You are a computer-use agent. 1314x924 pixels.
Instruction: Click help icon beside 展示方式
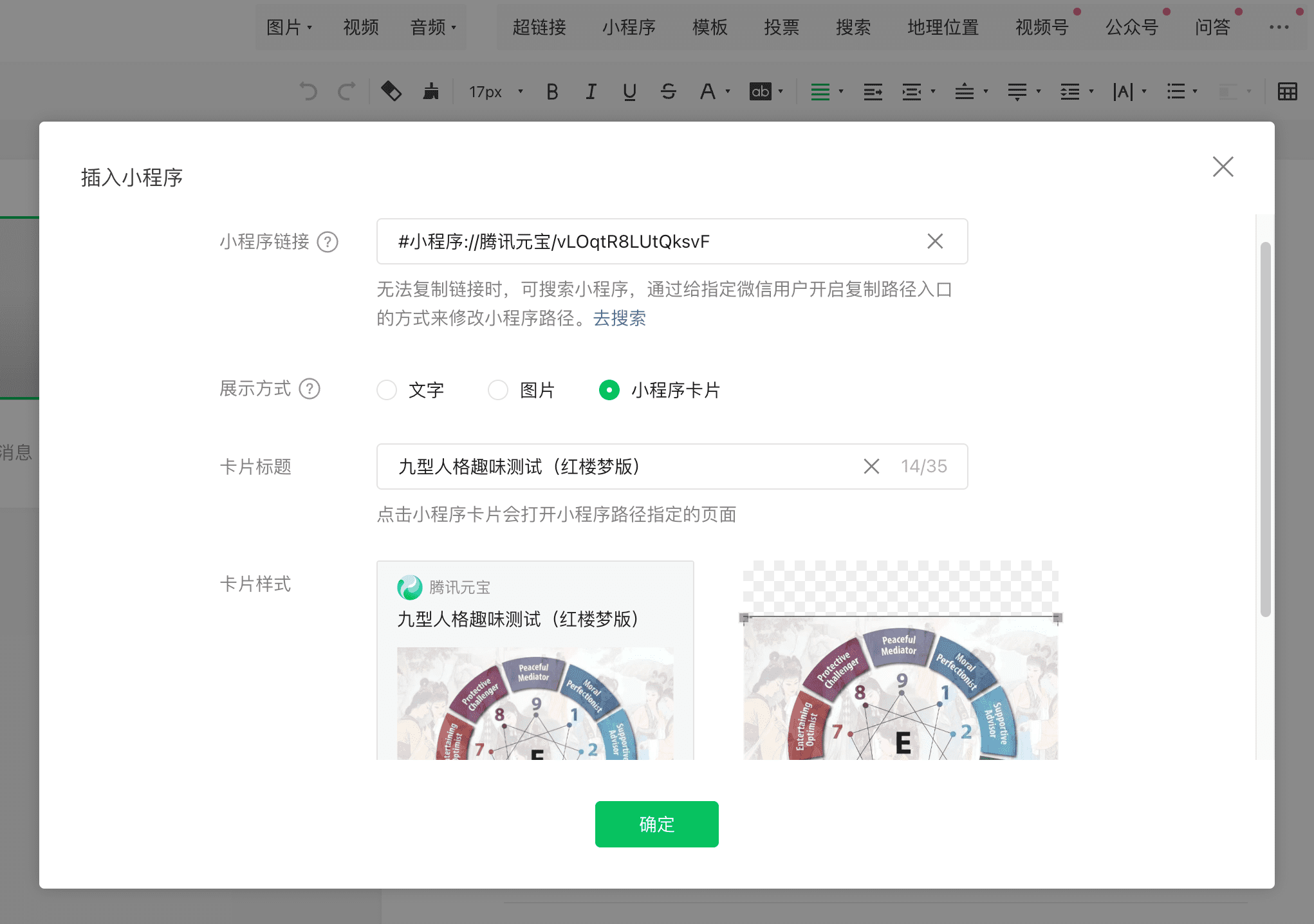point(310,389)
